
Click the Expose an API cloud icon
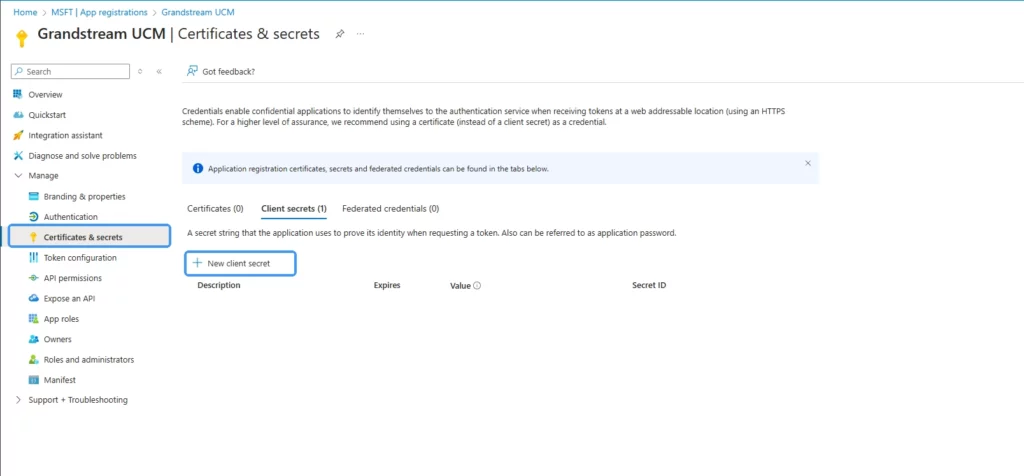(33, 298)
